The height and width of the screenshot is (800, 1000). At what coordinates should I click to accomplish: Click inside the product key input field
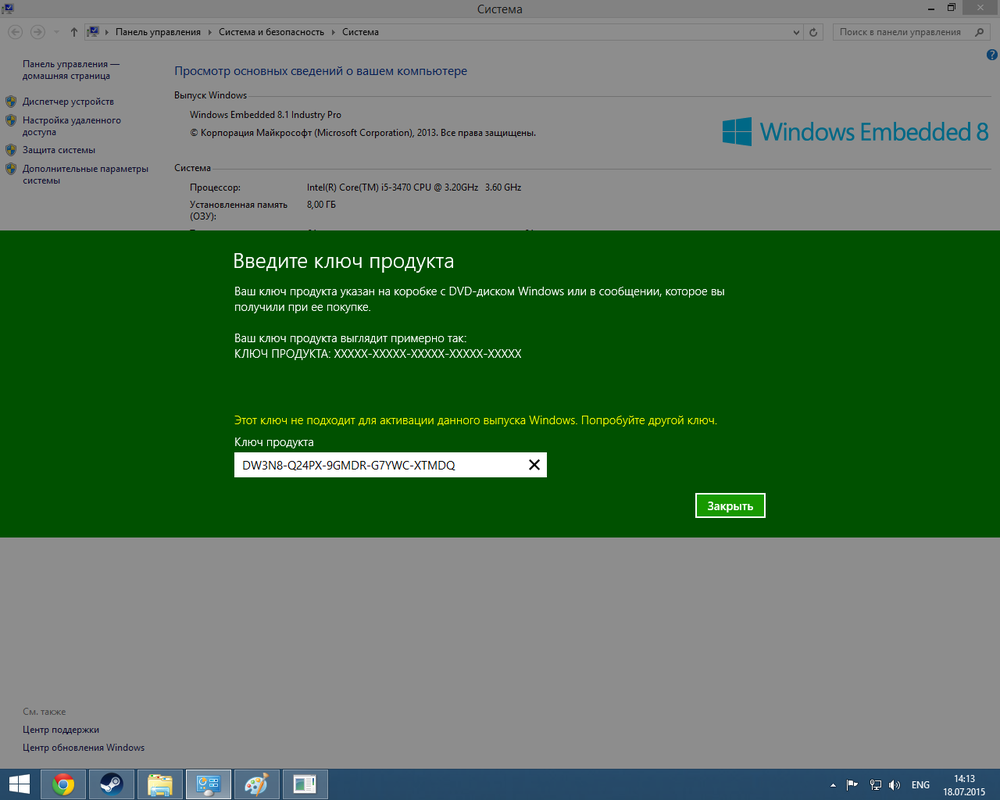(380, 465)
